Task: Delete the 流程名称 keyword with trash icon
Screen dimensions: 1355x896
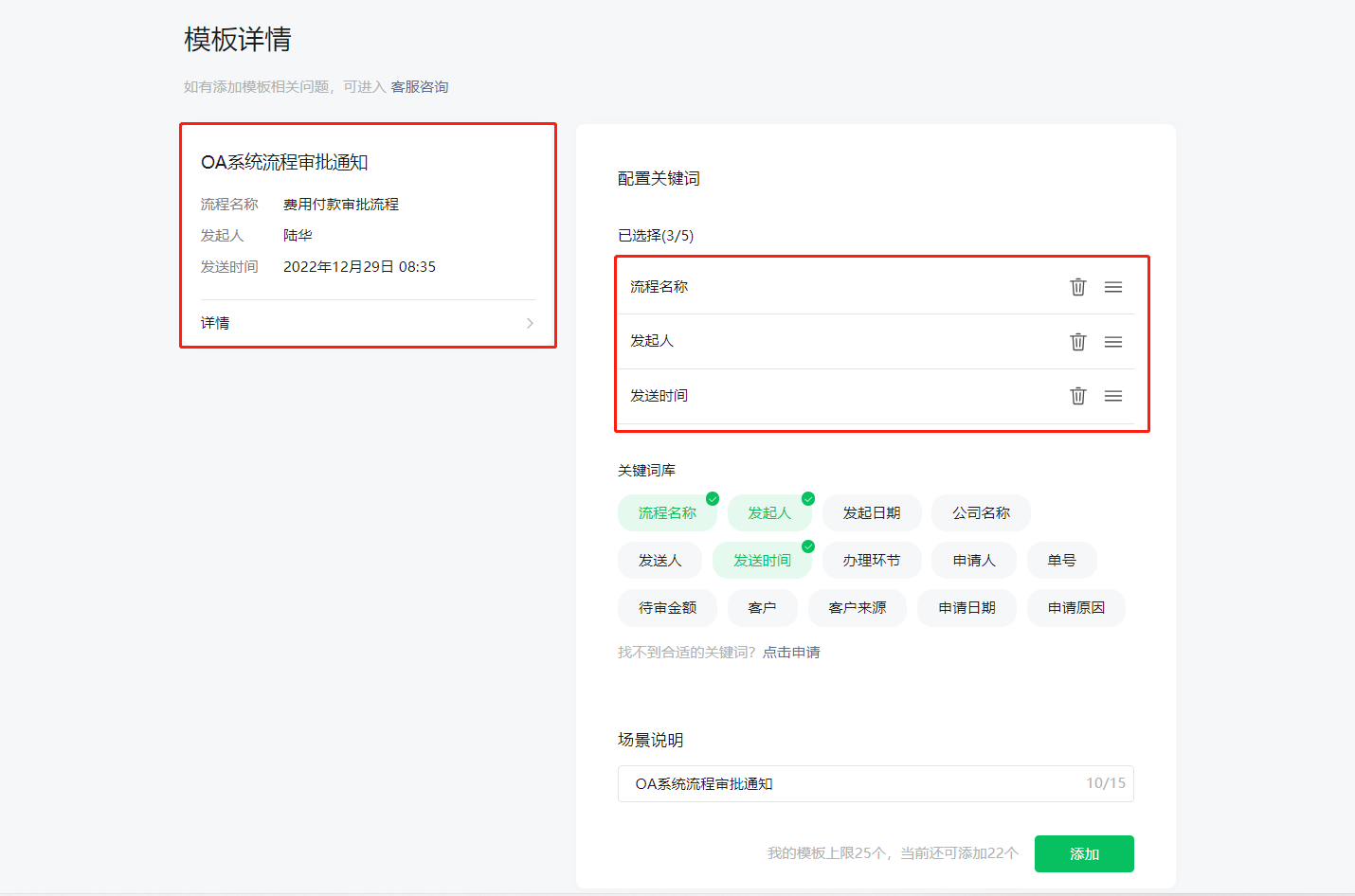Action: point(1077,287)
